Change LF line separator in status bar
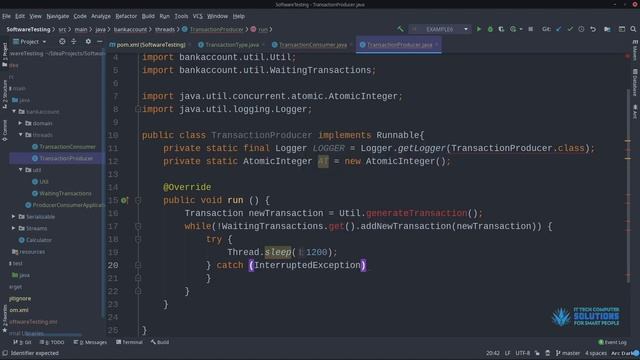The width and height of the screenshot is (640, 360). 507,353
